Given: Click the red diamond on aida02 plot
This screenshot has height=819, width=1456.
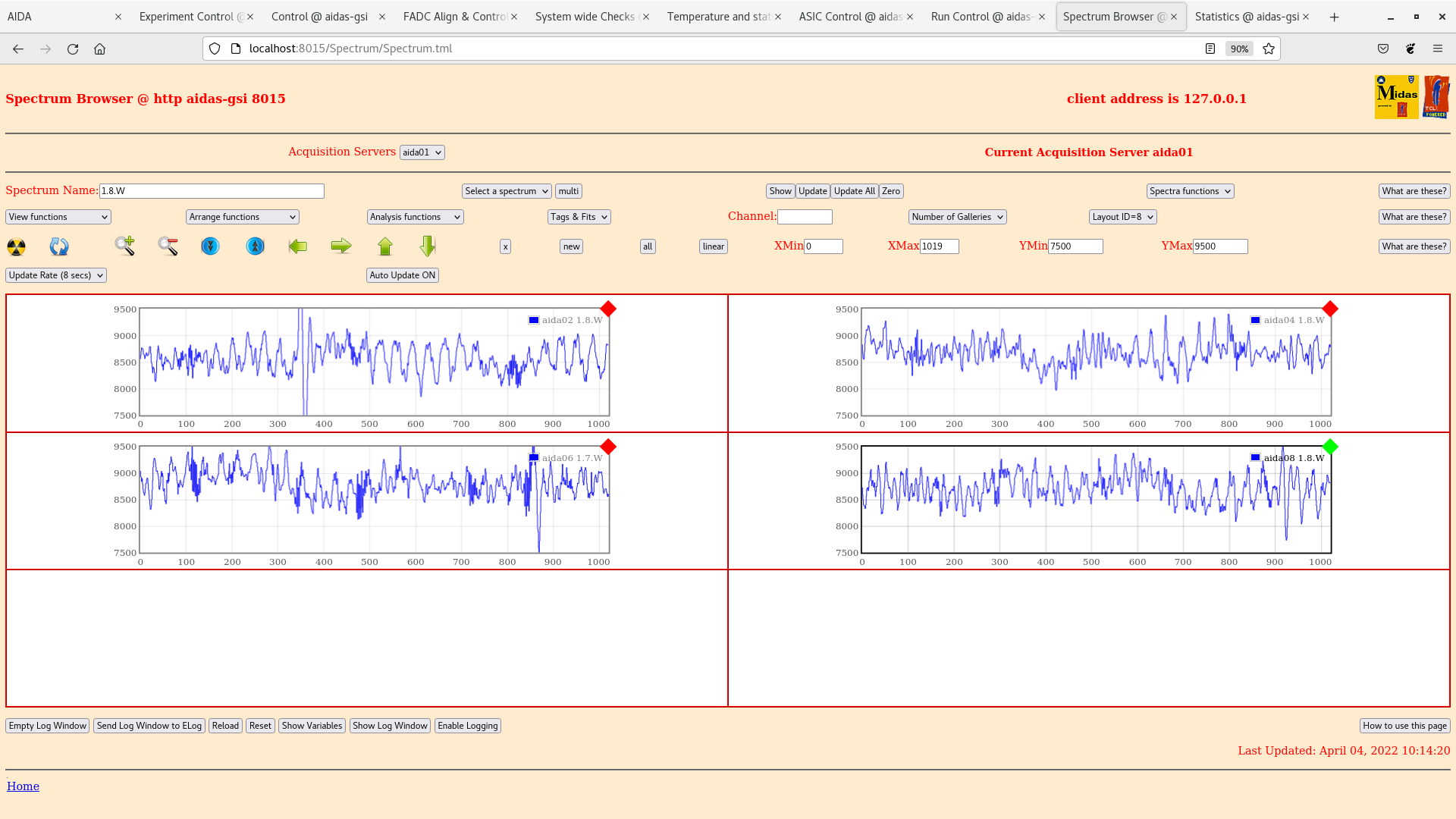Looking at the screenshot, I should coord(608,309).
